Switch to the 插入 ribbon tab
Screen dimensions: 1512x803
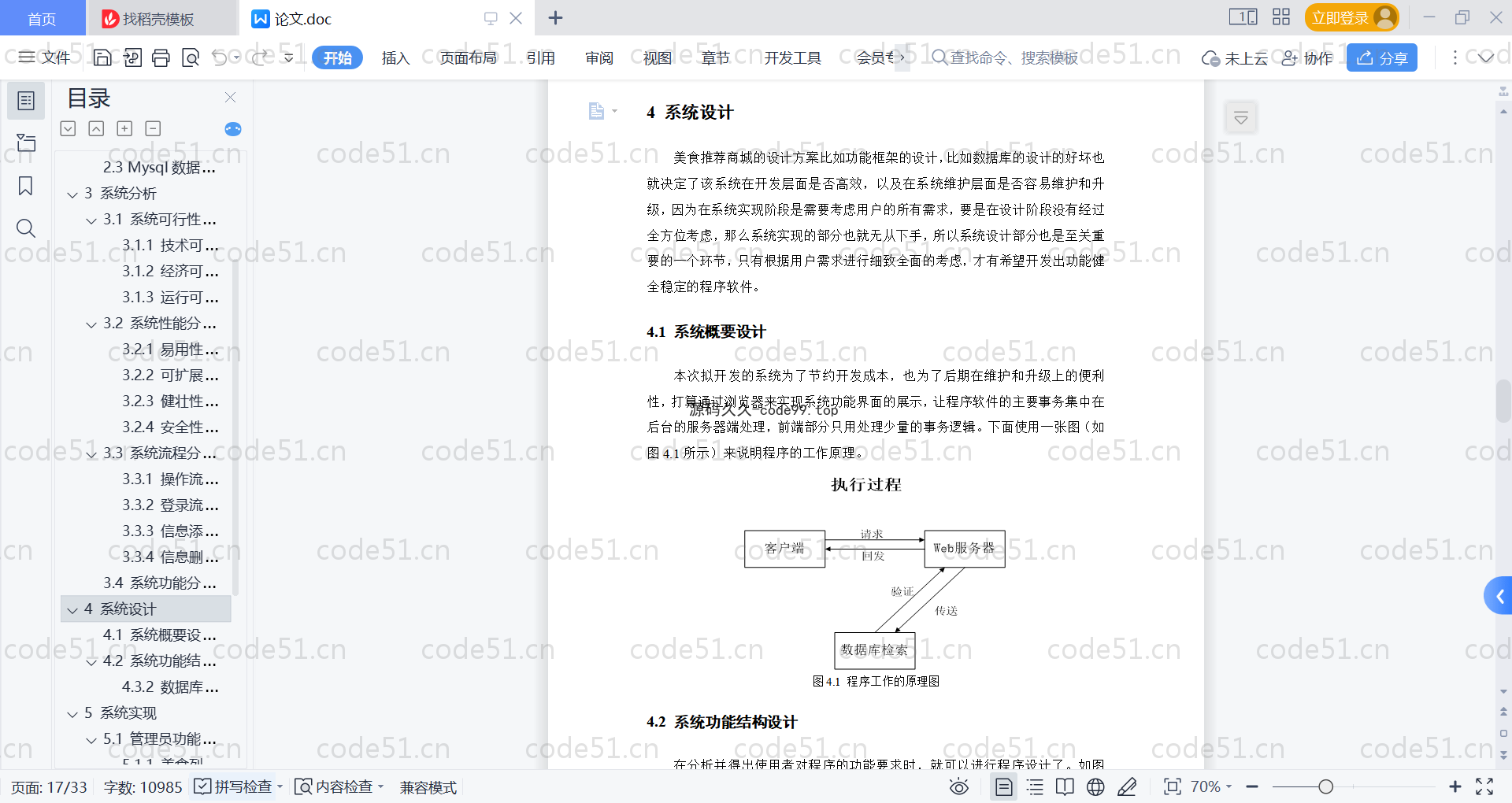pyautogui.click(x=395, y=57)
